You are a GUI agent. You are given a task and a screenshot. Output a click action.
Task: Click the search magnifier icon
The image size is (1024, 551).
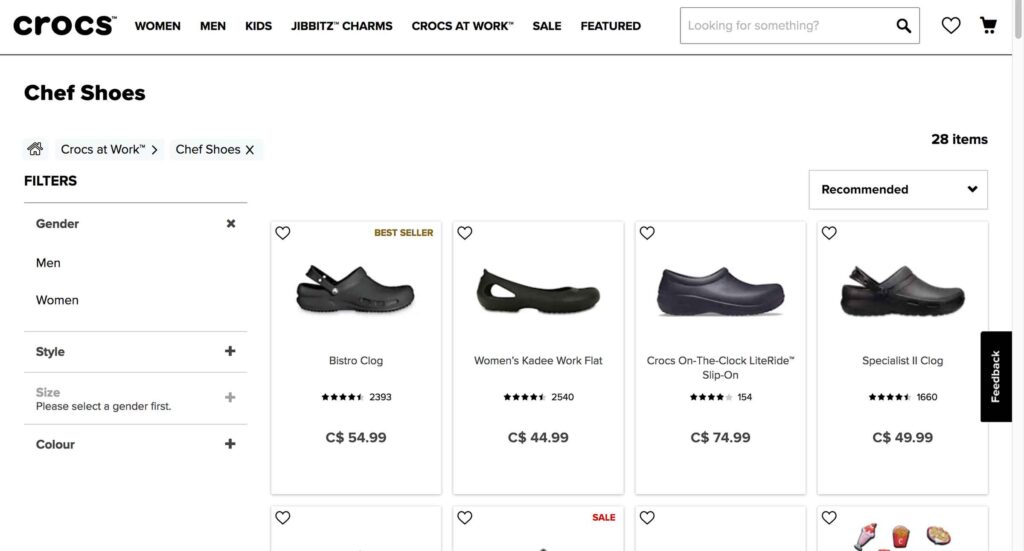[x=903, y=26]
